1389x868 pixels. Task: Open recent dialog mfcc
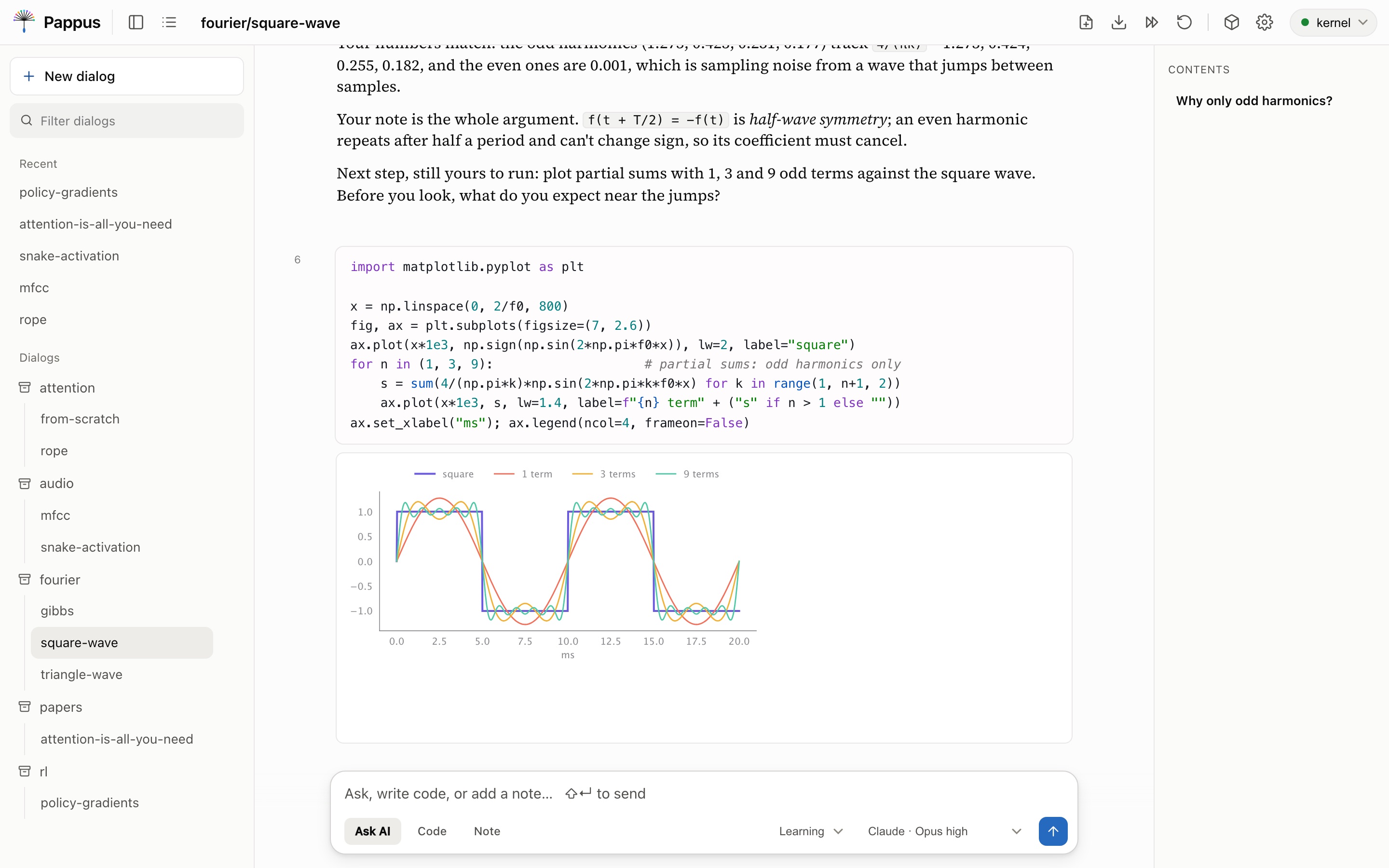coord(34,287)
